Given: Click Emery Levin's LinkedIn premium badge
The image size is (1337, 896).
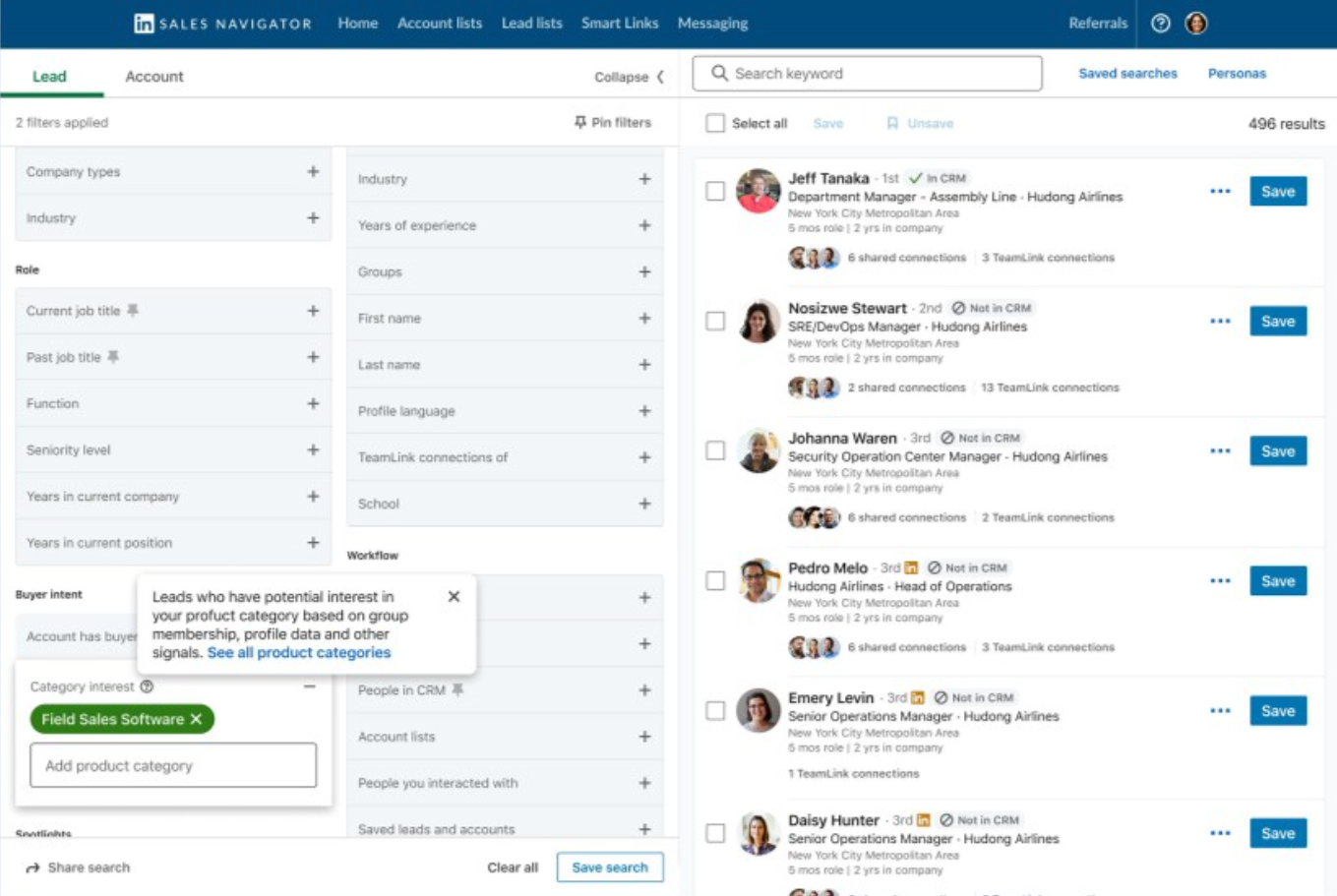Looking at the screenshot, I should [x=918, y=697].
